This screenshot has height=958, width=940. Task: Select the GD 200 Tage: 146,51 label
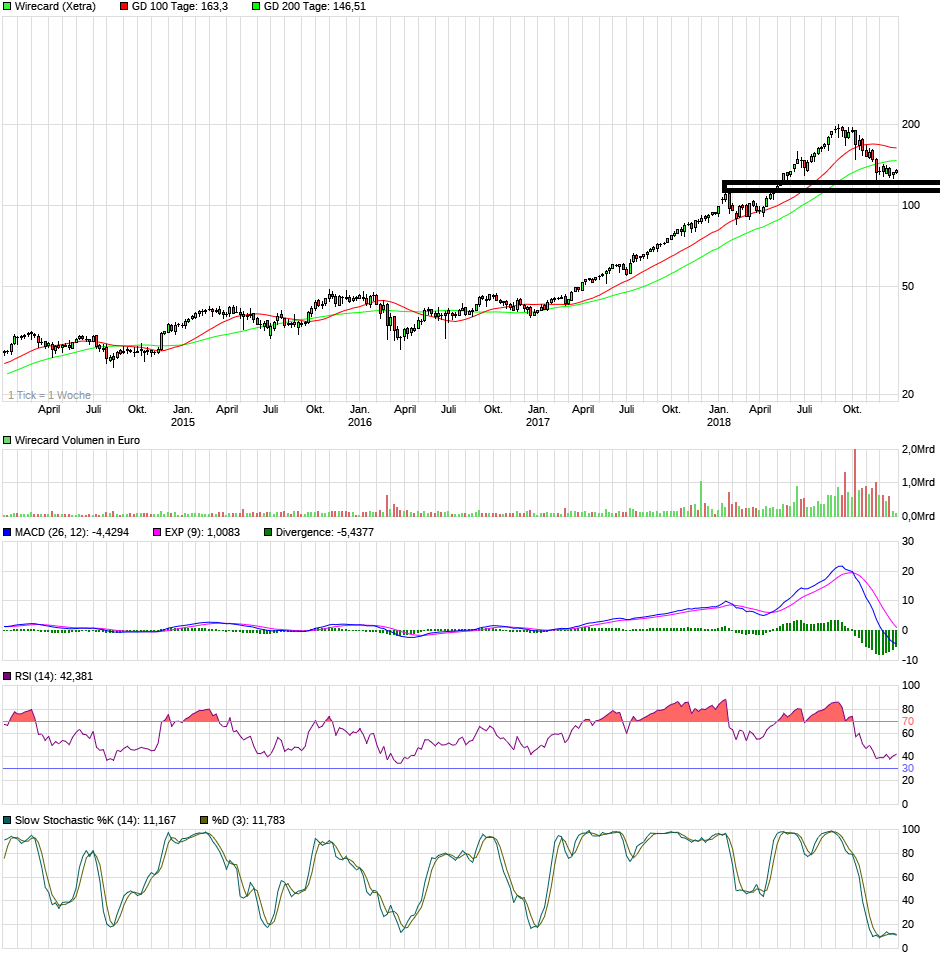click(x=315, y=6)
